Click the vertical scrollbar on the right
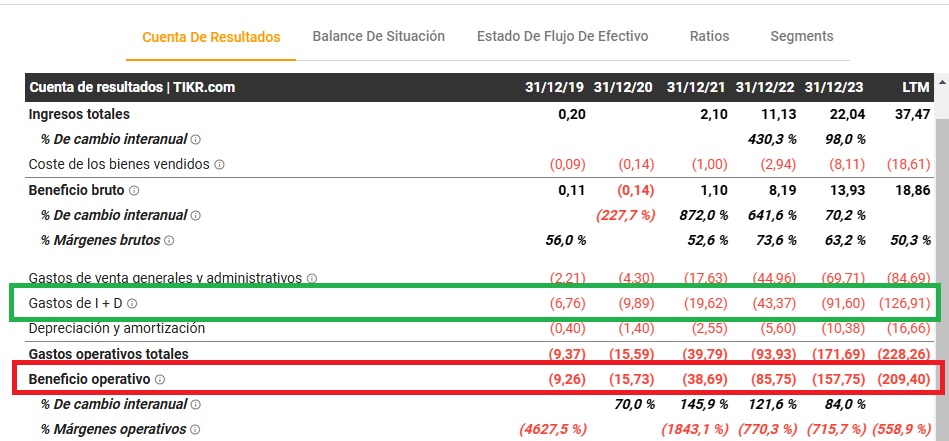The width and height of the screenshot is (949, 441). pos(941,250)
